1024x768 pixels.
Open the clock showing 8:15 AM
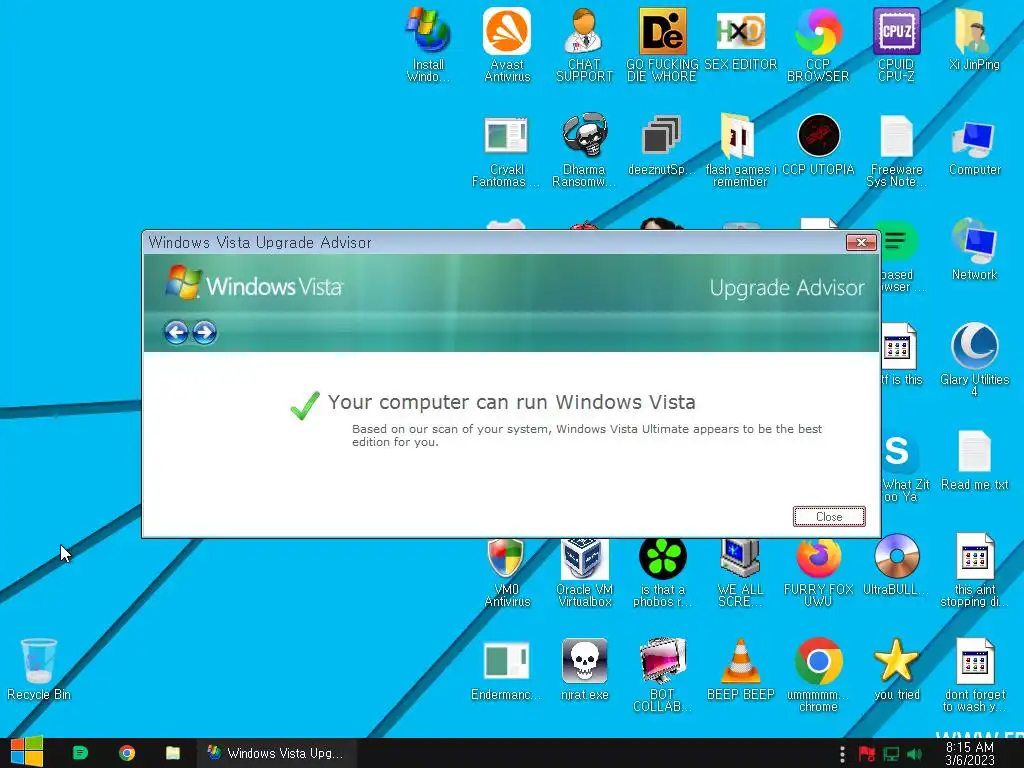click(x=970, y=754)
